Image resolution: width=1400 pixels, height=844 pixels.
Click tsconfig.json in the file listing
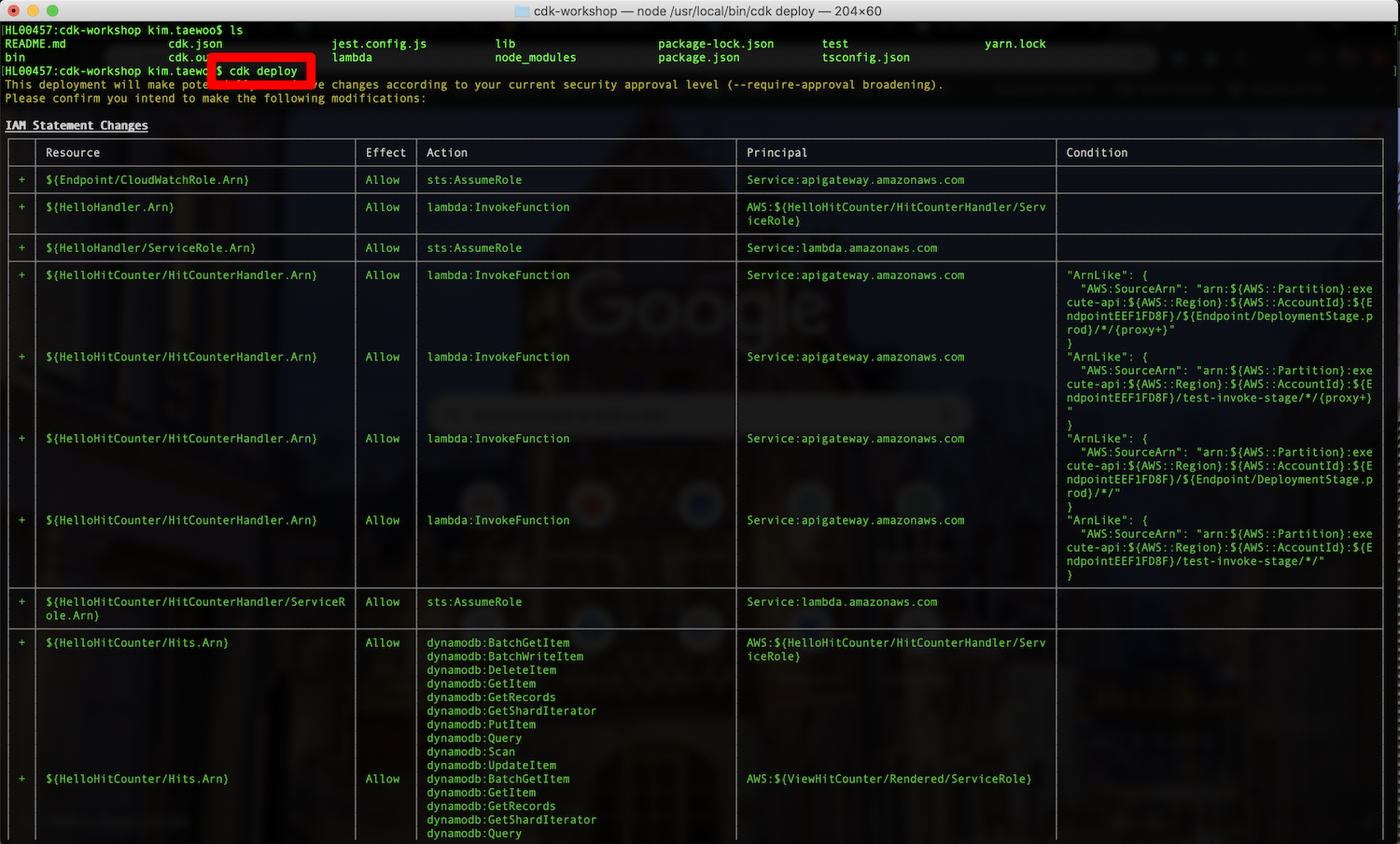point(865,58)
